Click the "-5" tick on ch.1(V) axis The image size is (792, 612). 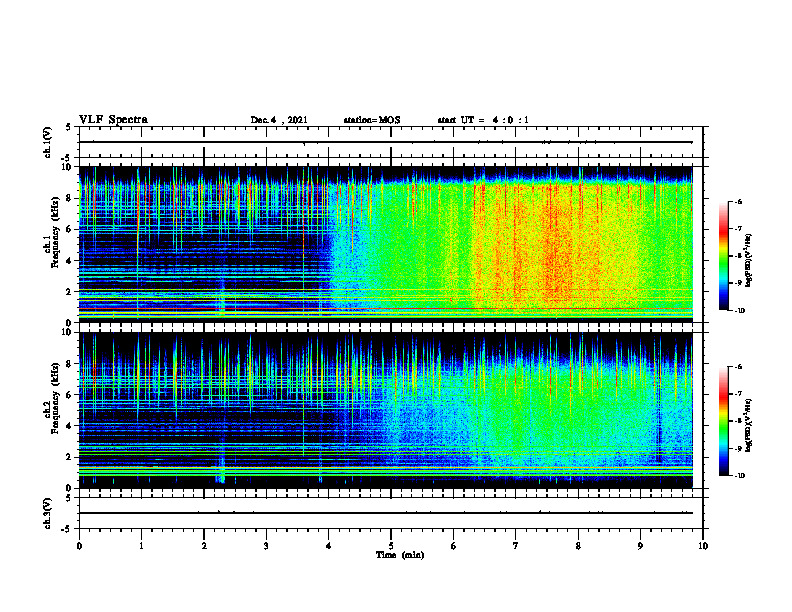(x=68, y=158)
